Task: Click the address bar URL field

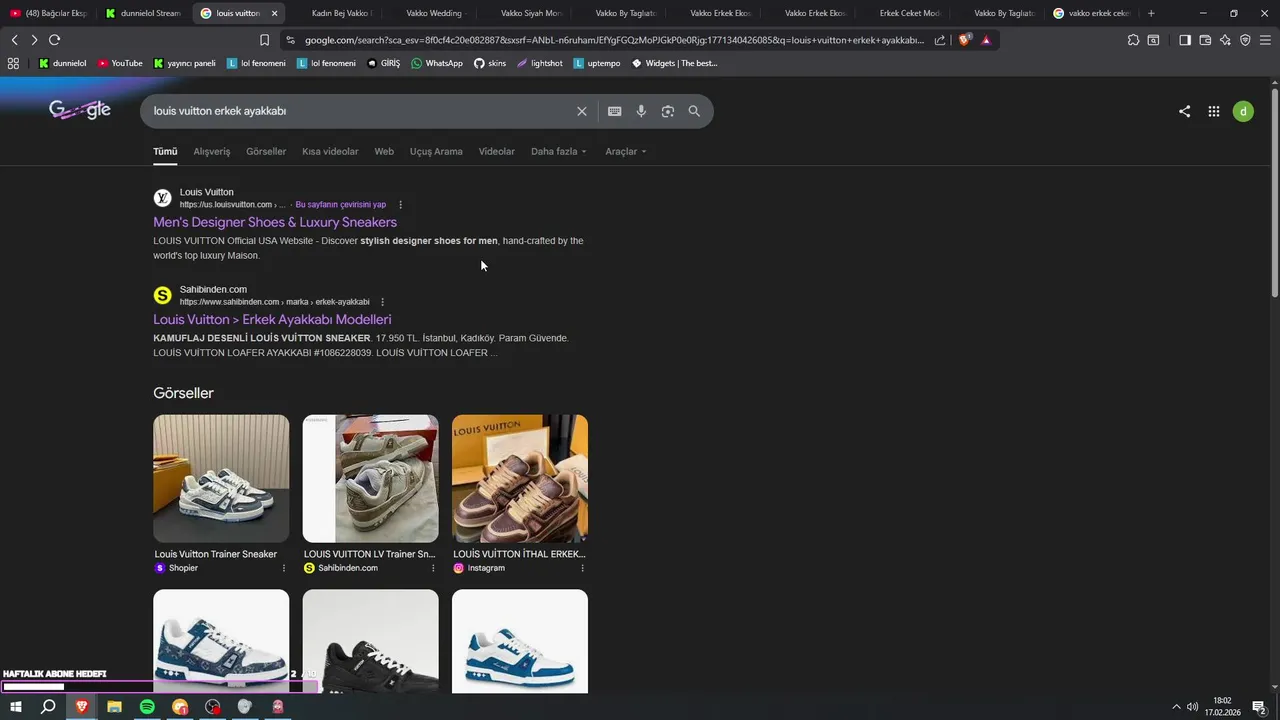Action: 614,40
